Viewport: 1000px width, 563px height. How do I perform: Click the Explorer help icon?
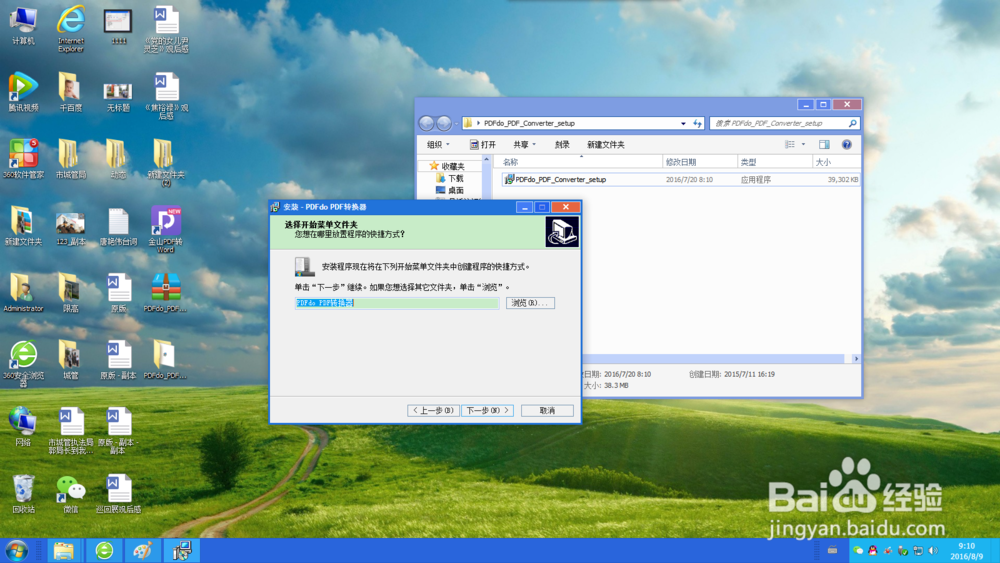tap(846, 145)
